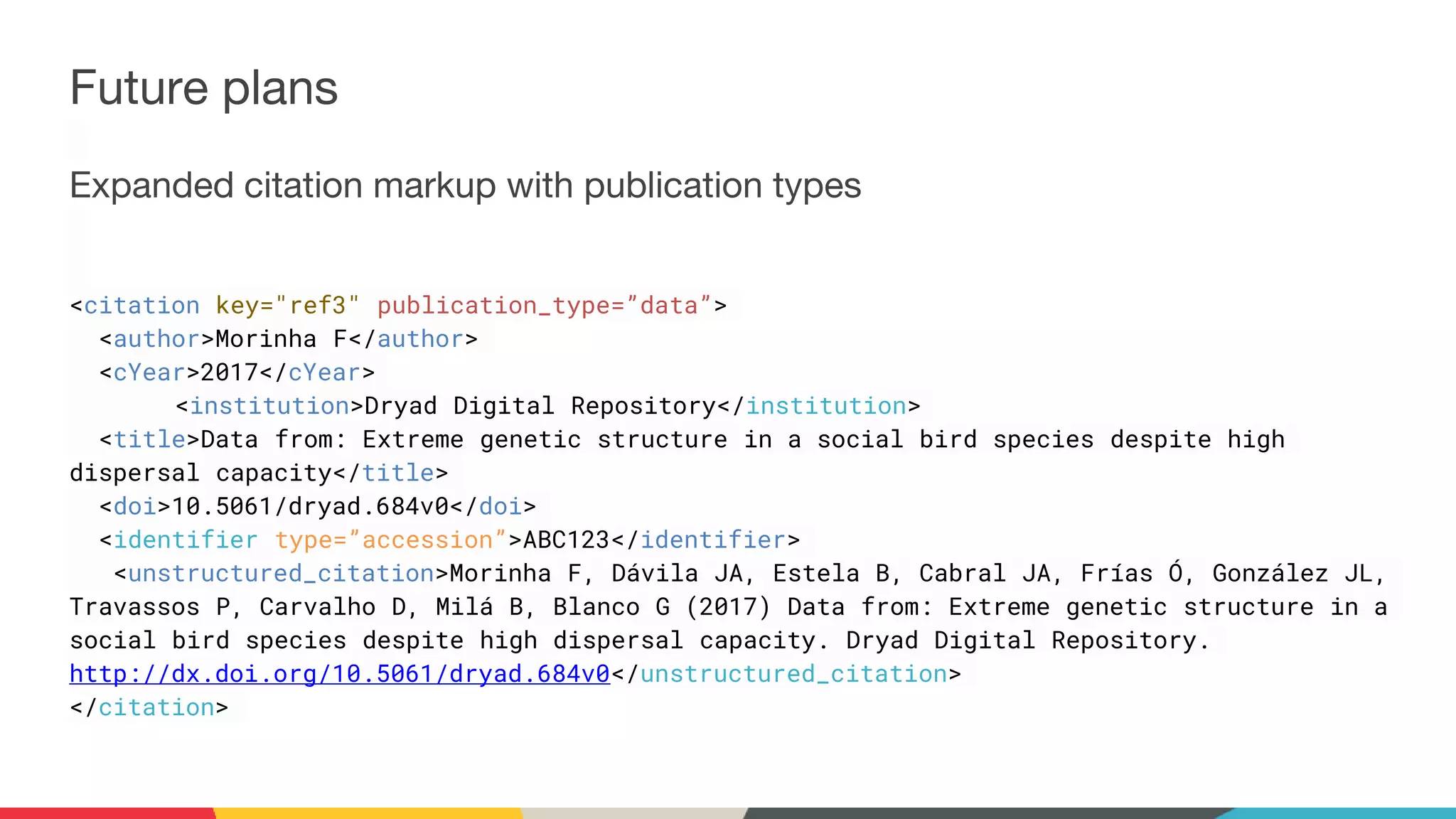The height and width of the screenshot is (819, 1456).
Task: Select 'Expanded citation markup with publication types' subtitle
Action: 466,186
